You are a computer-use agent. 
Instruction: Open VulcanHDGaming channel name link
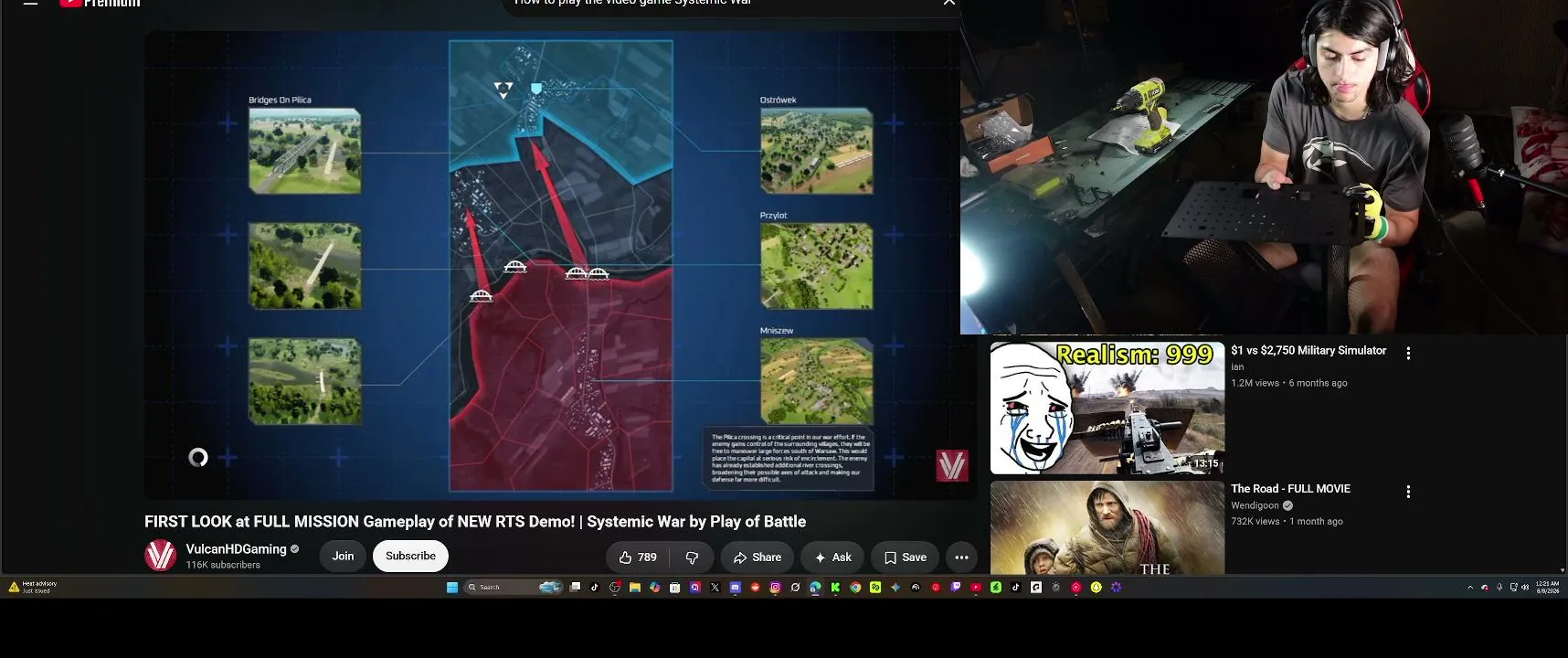[236, 549]
